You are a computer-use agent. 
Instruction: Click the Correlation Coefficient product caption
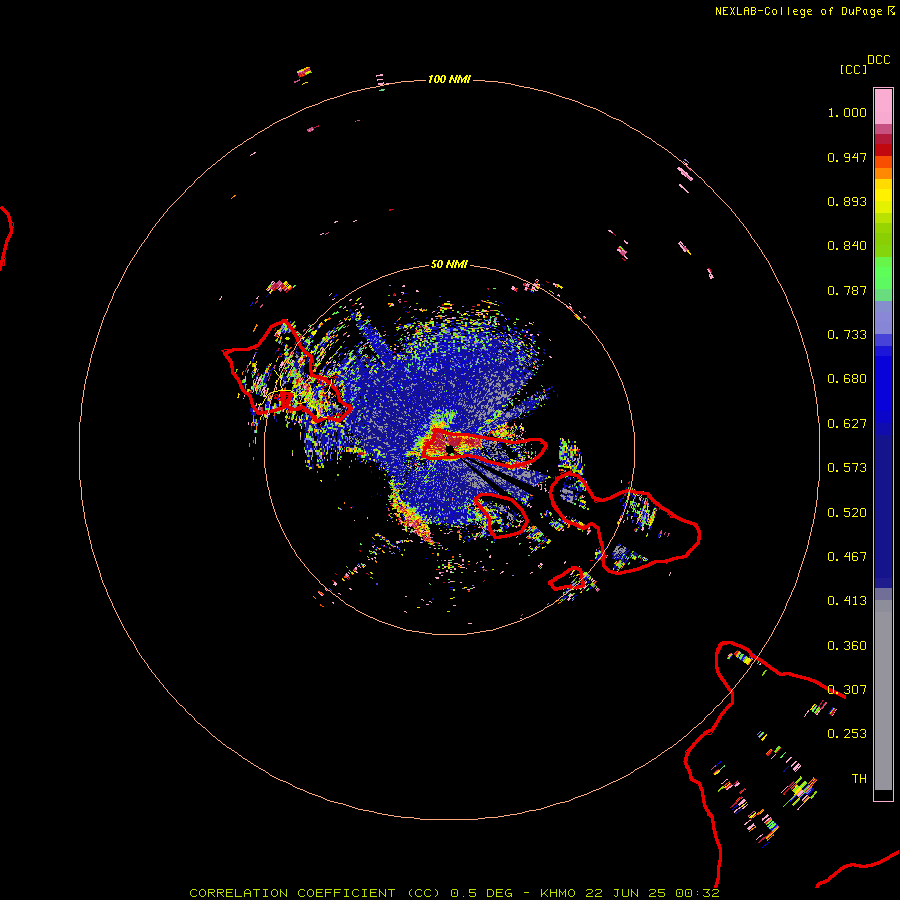pyautogui.click(x=454, y=893)
